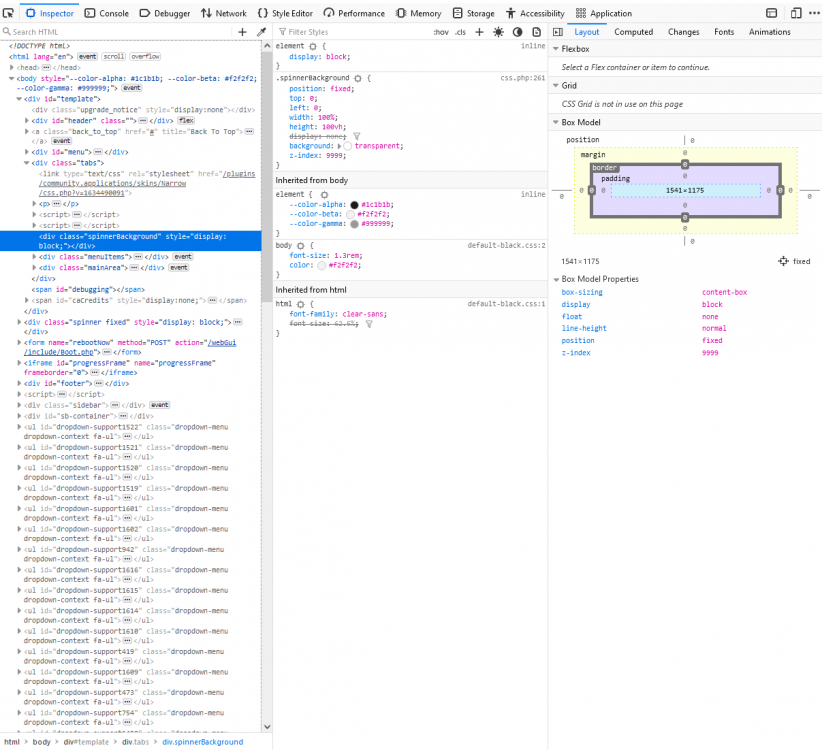Click the plus icon to create a new node
Image resolution: width=822 pixels, height=750 pixels.
(x=242, y=32)
